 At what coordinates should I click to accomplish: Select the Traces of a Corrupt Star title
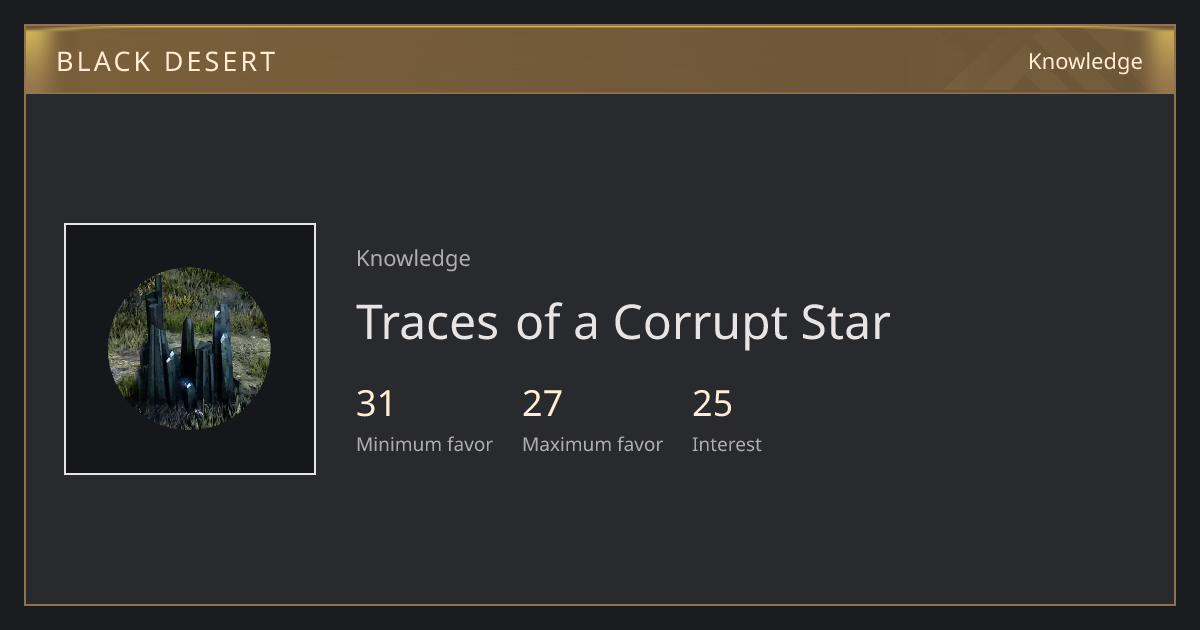(x=623, y=322)
